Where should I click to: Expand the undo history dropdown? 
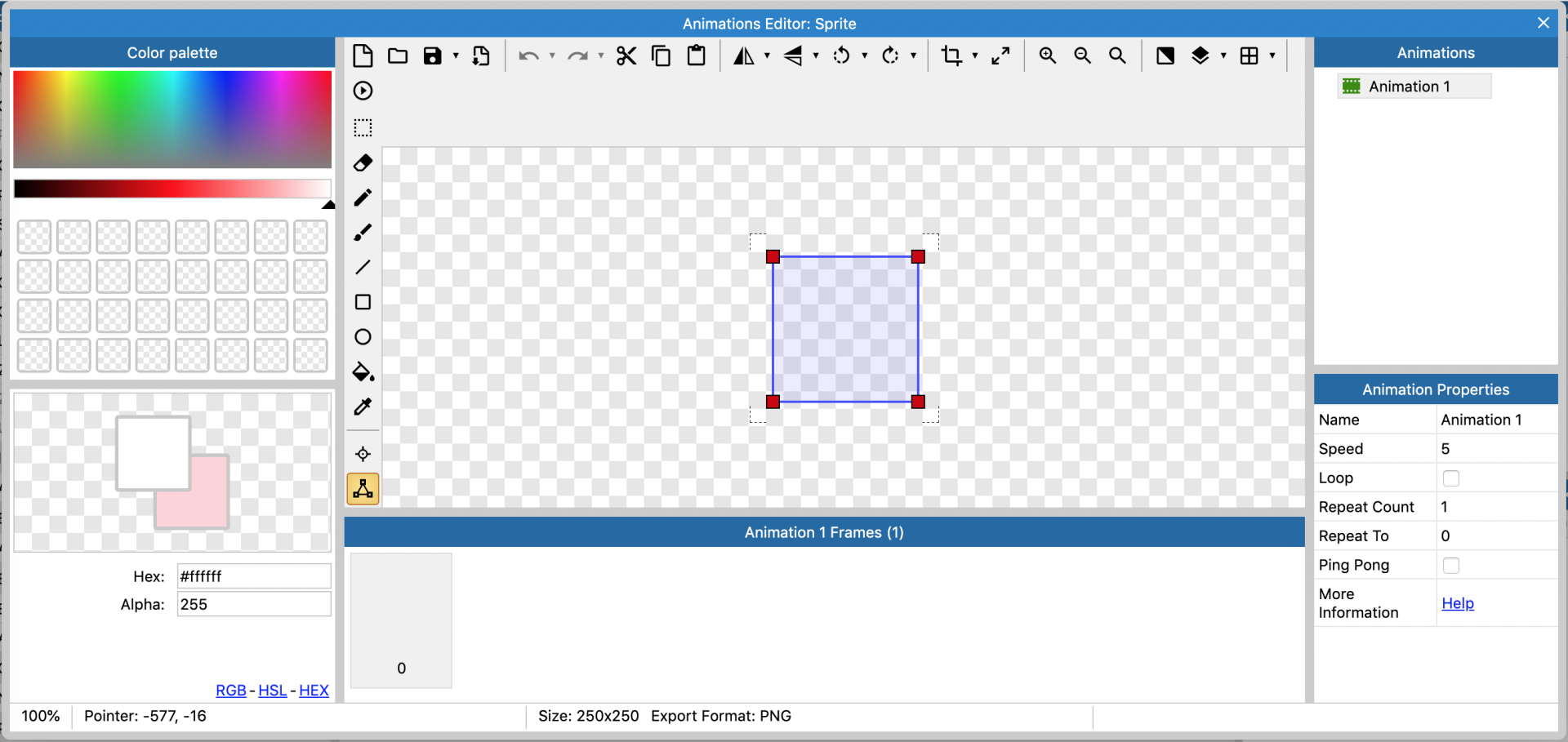tap(552, 56)
